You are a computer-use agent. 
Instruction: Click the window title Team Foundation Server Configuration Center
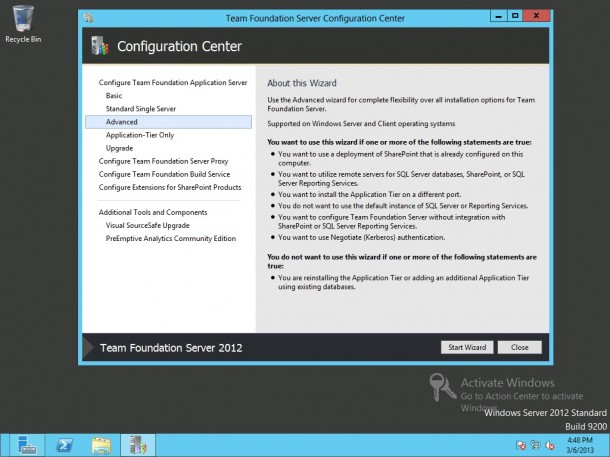click(x=315, y=18)
